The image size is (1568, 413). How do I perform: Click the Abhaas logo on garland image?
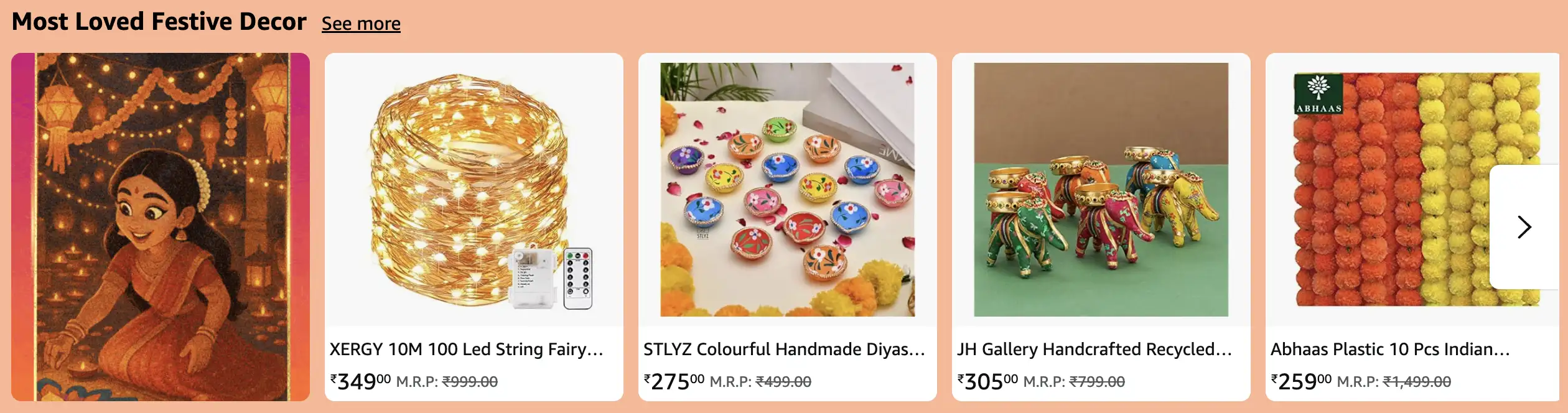pos(1318,94)
